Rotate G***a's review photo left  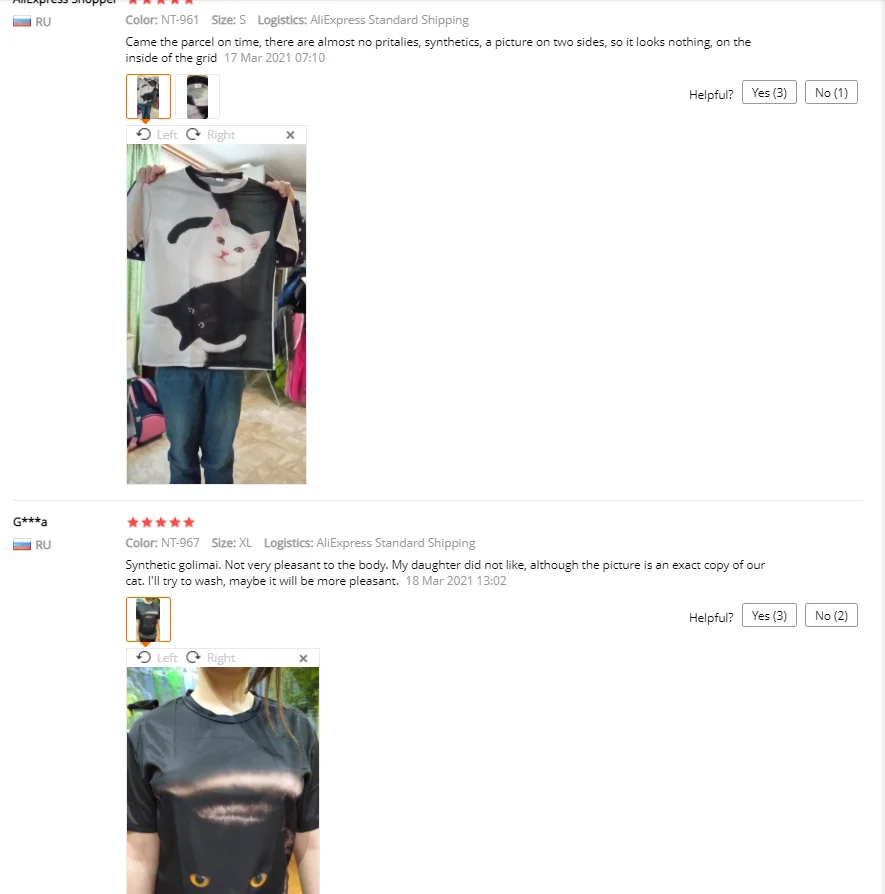tap(157, 657)
